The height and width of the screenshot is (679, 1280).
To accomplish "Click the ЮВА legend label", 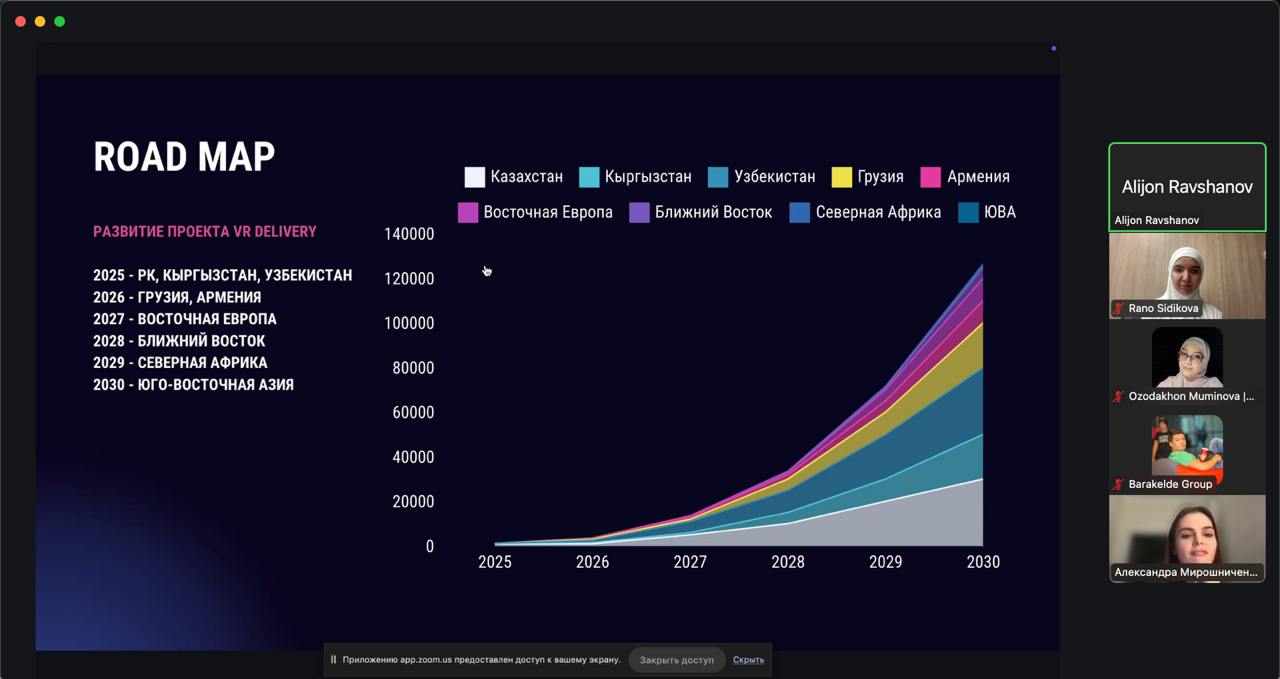I will click(1000, 212).
